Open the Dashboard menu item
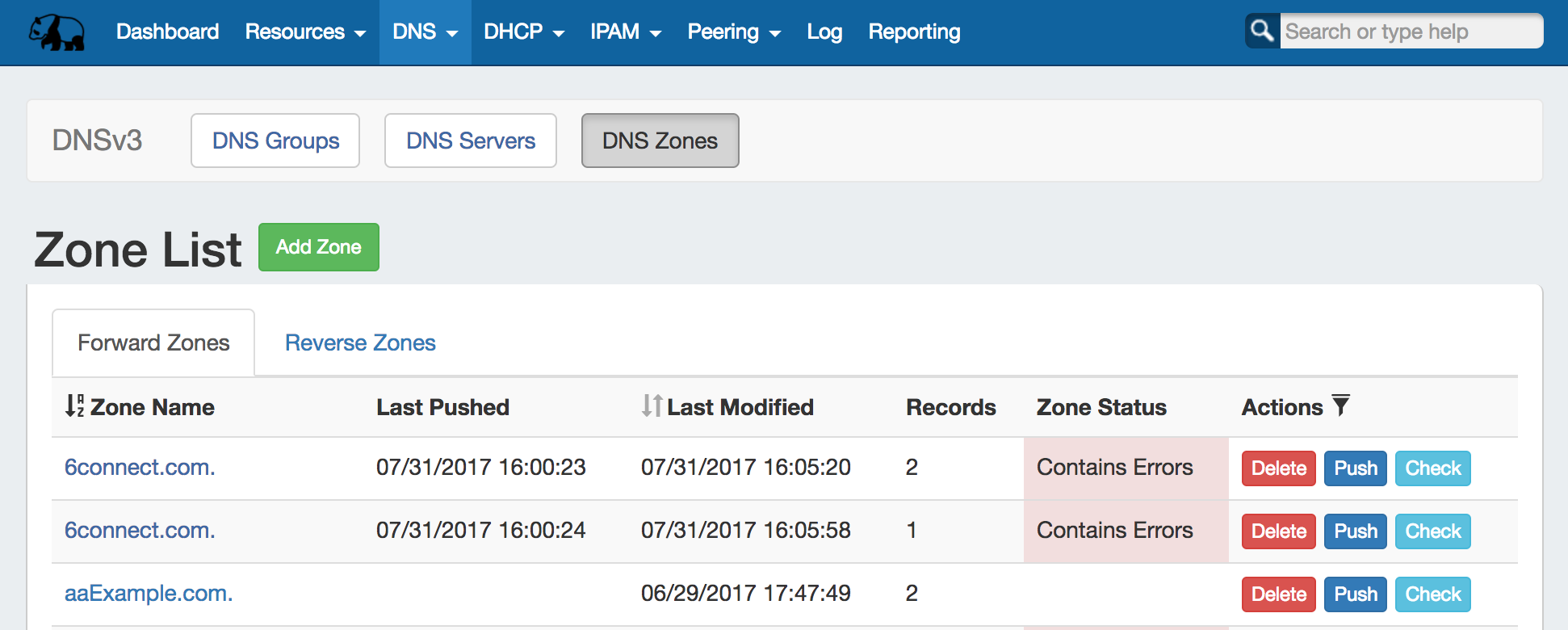This screenshot has width=1568, height=630. (167, 32)
